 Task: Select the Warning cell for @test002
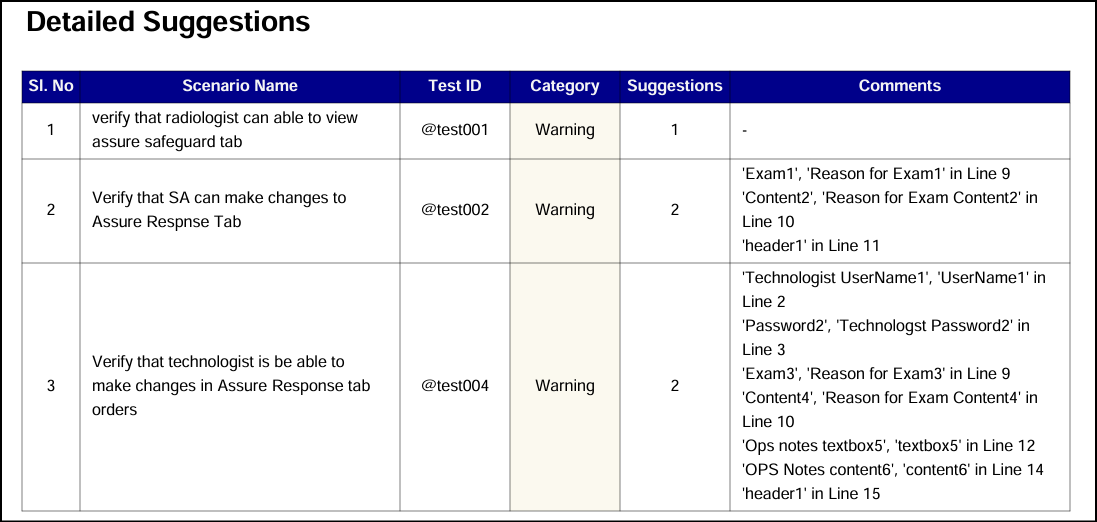pos(565,210)
